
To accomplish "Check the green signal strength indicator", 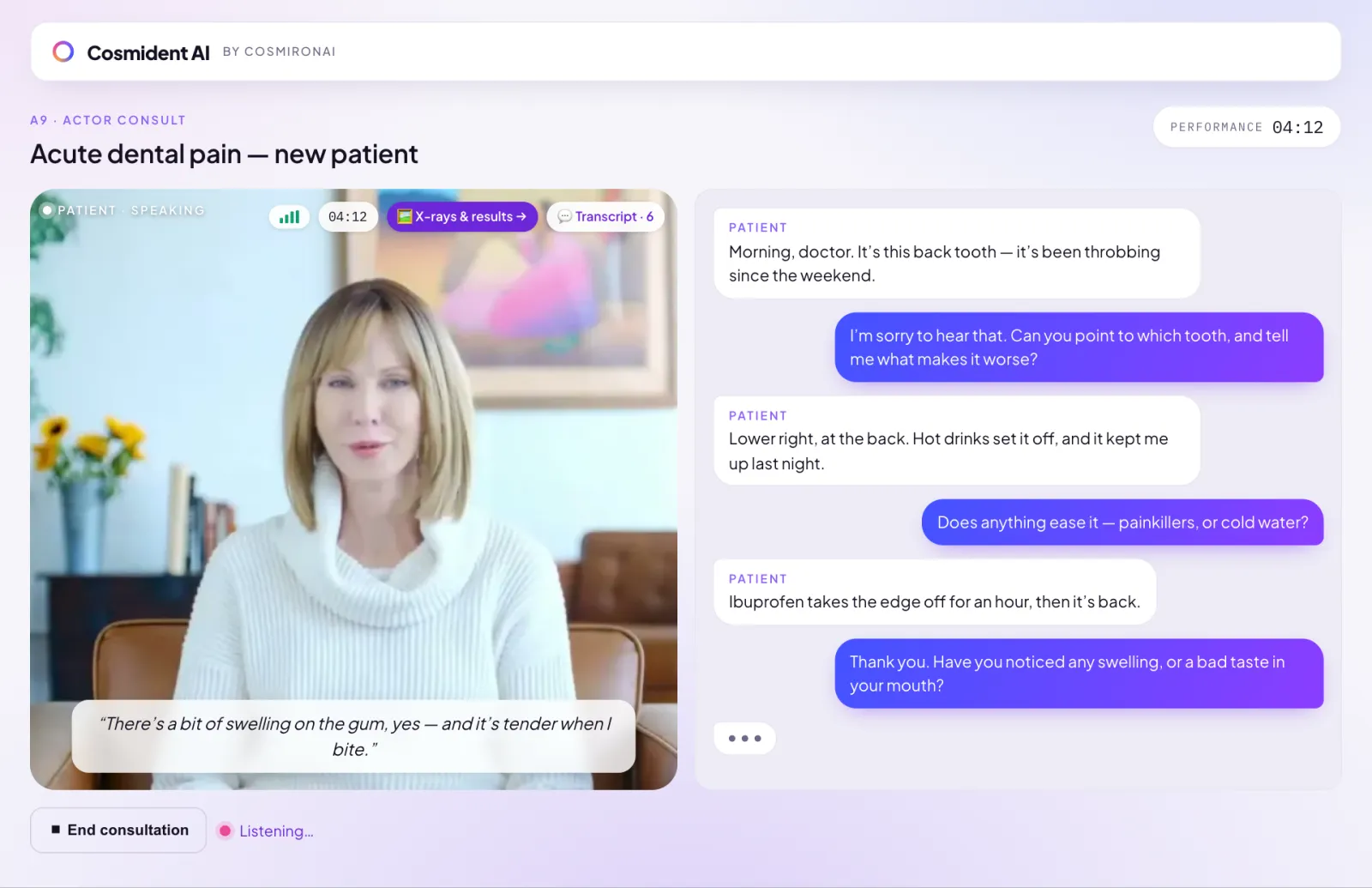I will tap(289, 216).
